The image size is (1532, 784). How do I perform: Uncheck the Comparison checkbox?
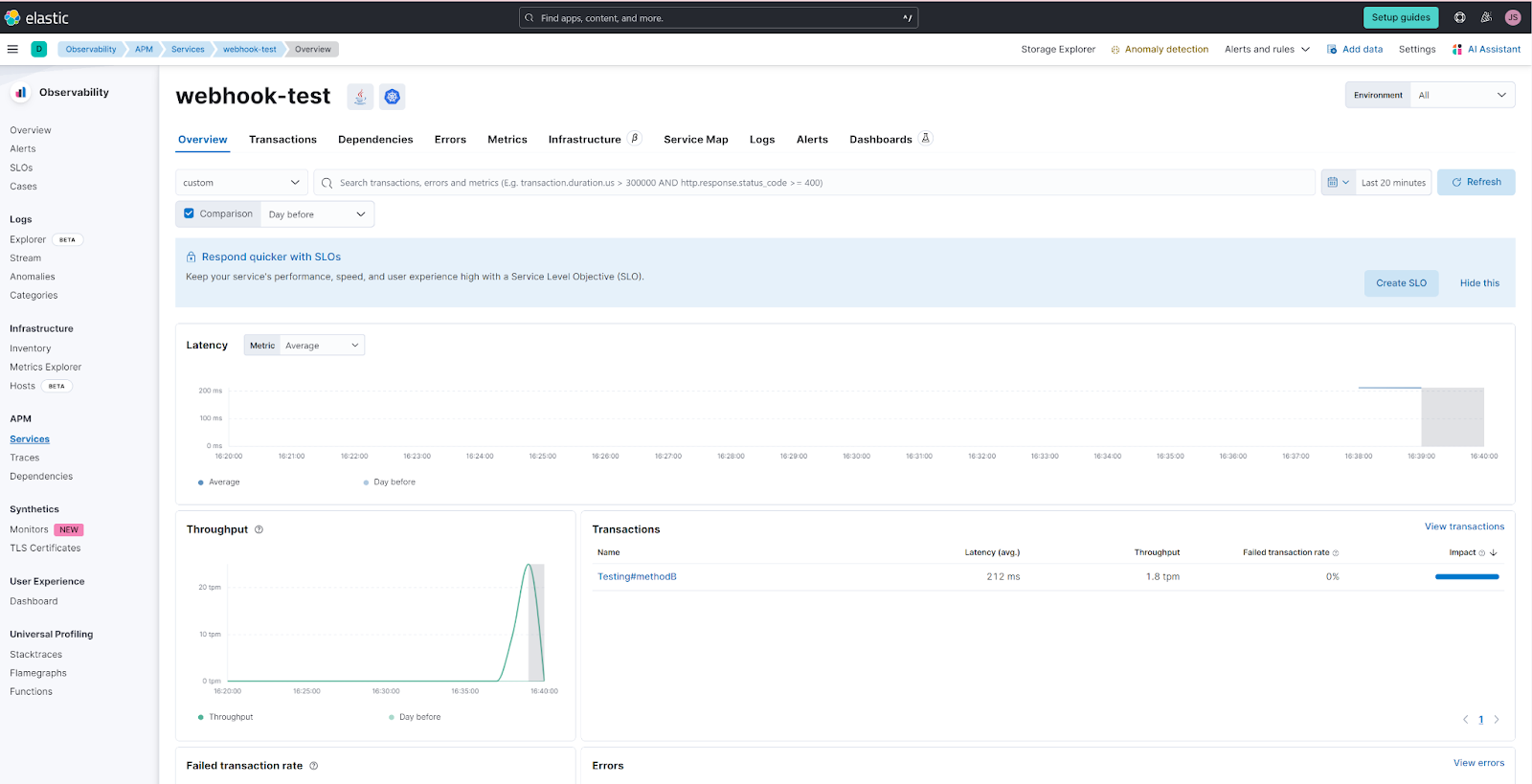click(x=190, y=213)
